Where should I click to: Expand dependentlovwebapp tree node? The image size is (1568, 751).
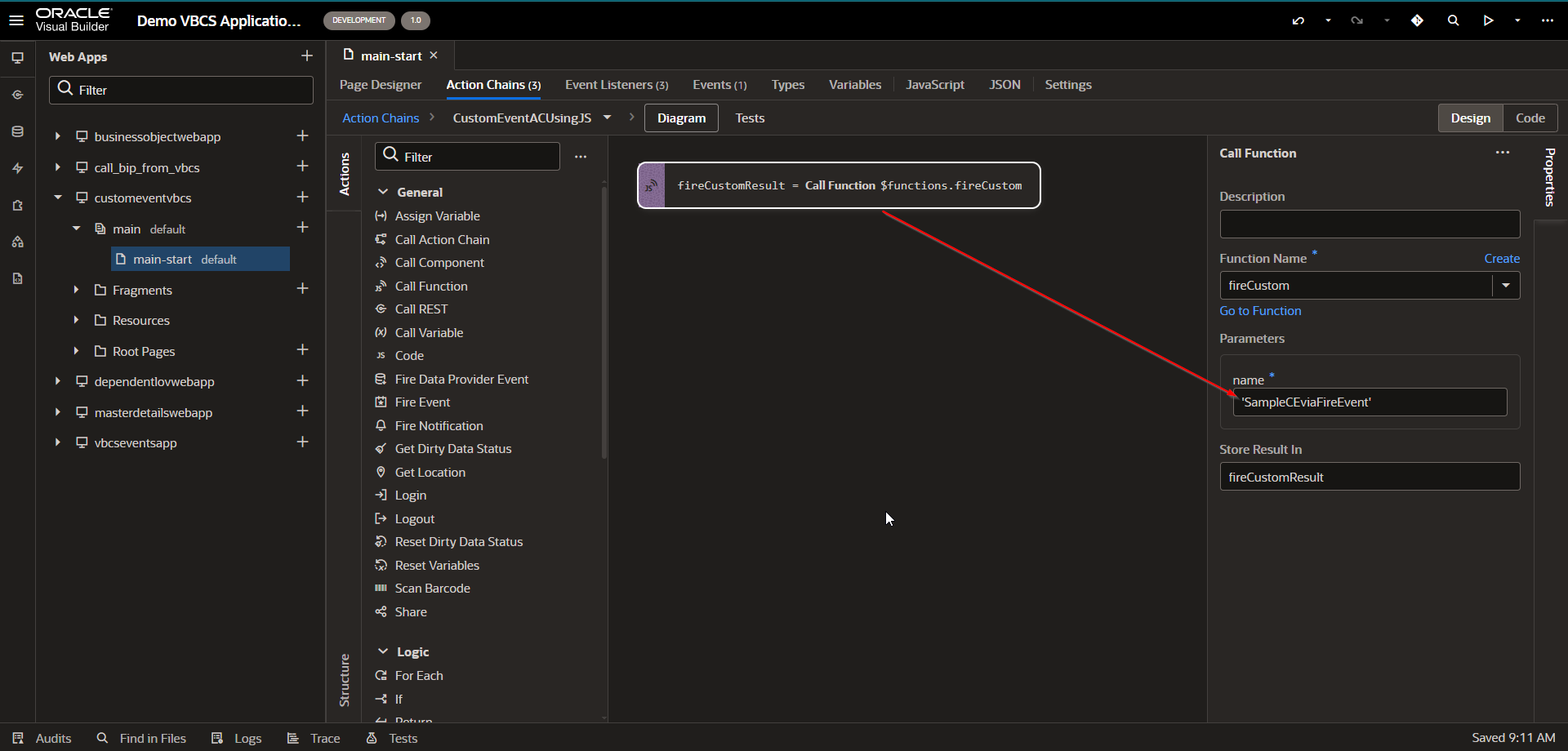point(57,381)
